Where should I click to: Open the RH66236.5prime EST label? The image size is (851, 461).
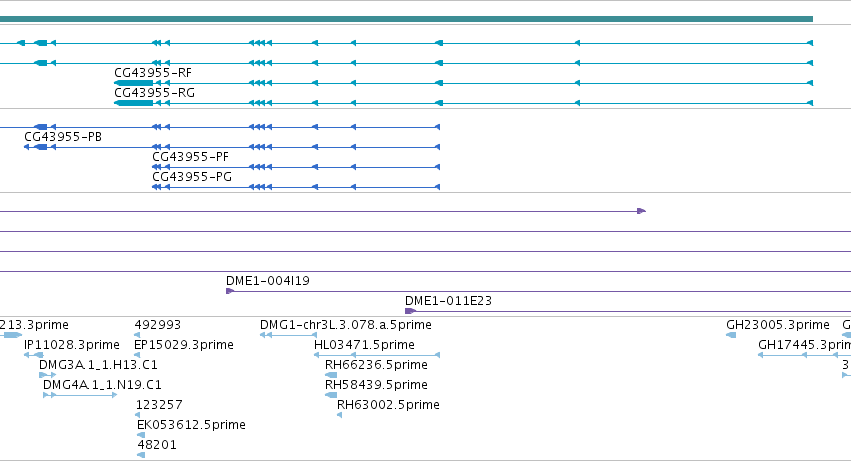pyautogui.click(x=376, y=365)
